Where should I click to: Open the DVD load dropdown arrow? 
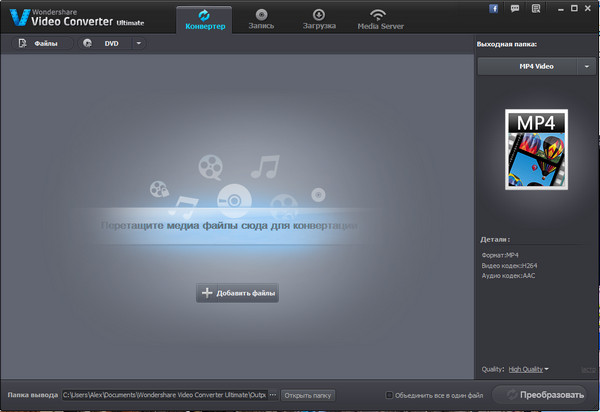pos(138,43)
